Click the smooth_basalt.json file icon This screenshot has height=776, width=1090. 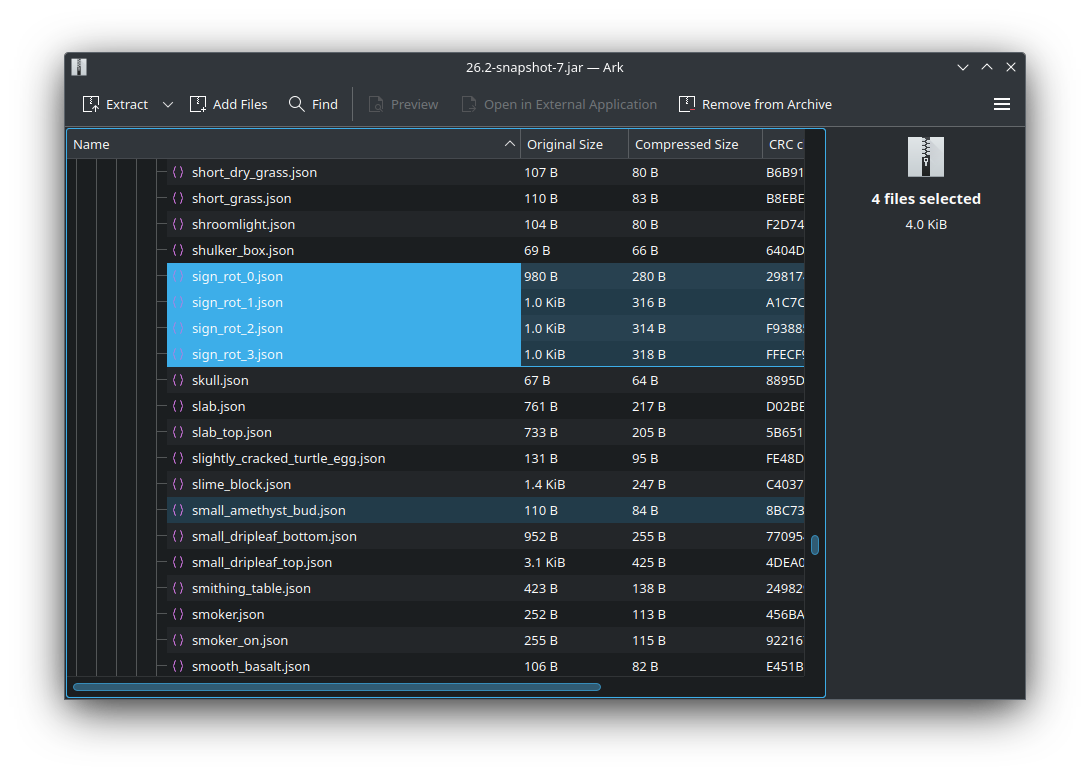(178, 665)
